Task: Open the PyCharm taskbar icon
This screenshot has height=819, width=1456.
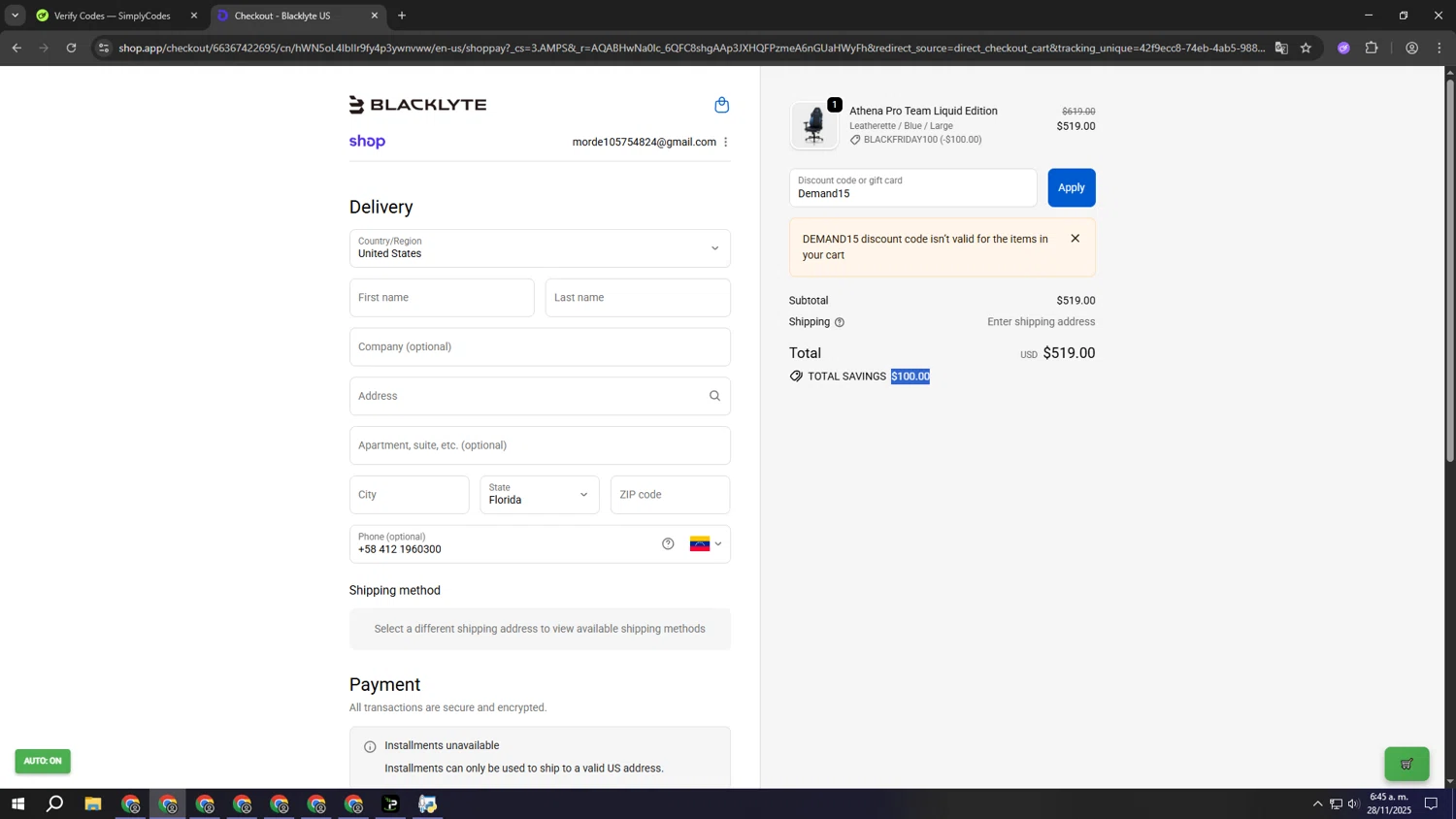Action: (391, 803)
